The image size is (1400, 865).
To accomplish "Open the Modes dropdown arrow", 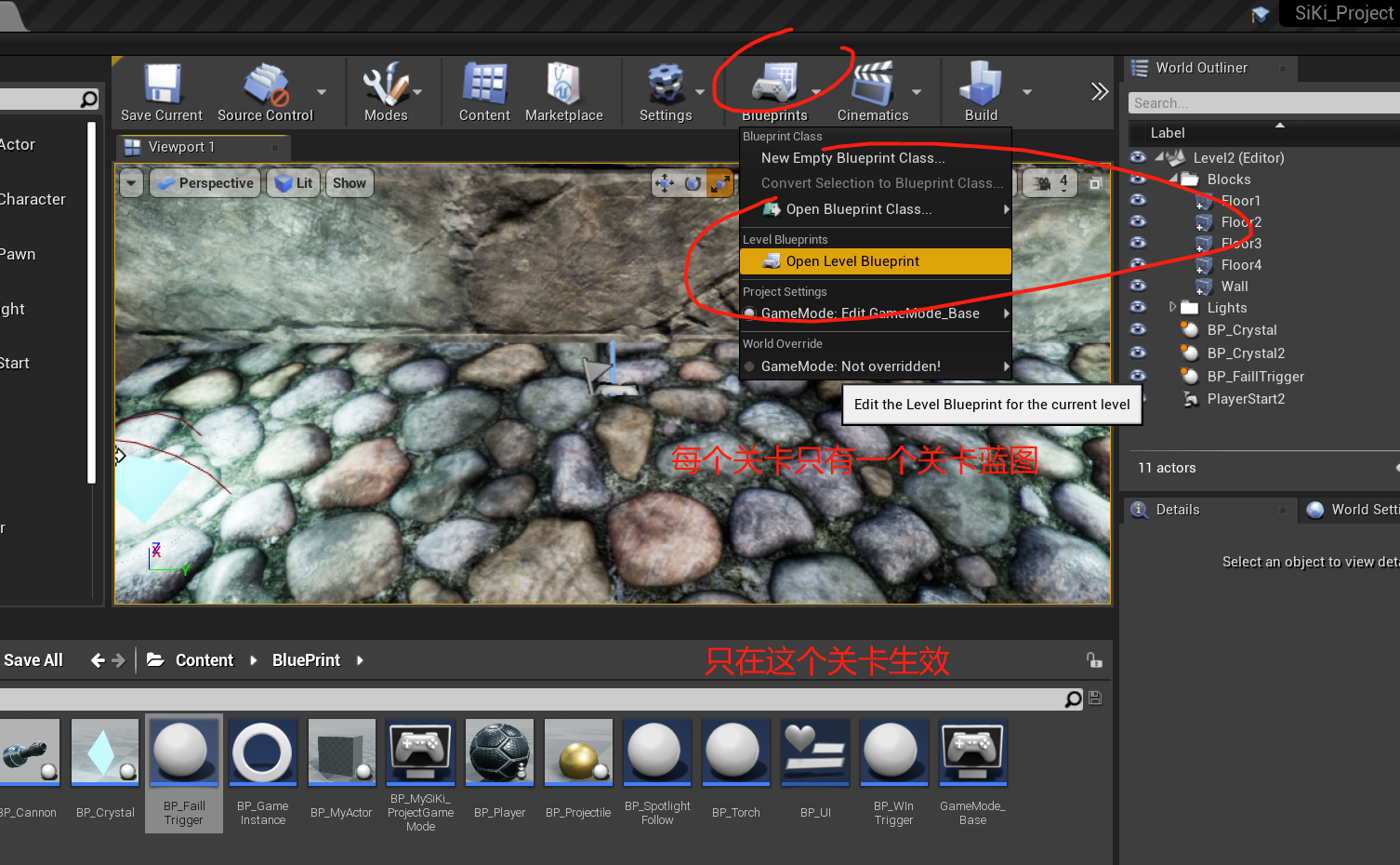I will [x=417, y=92].
